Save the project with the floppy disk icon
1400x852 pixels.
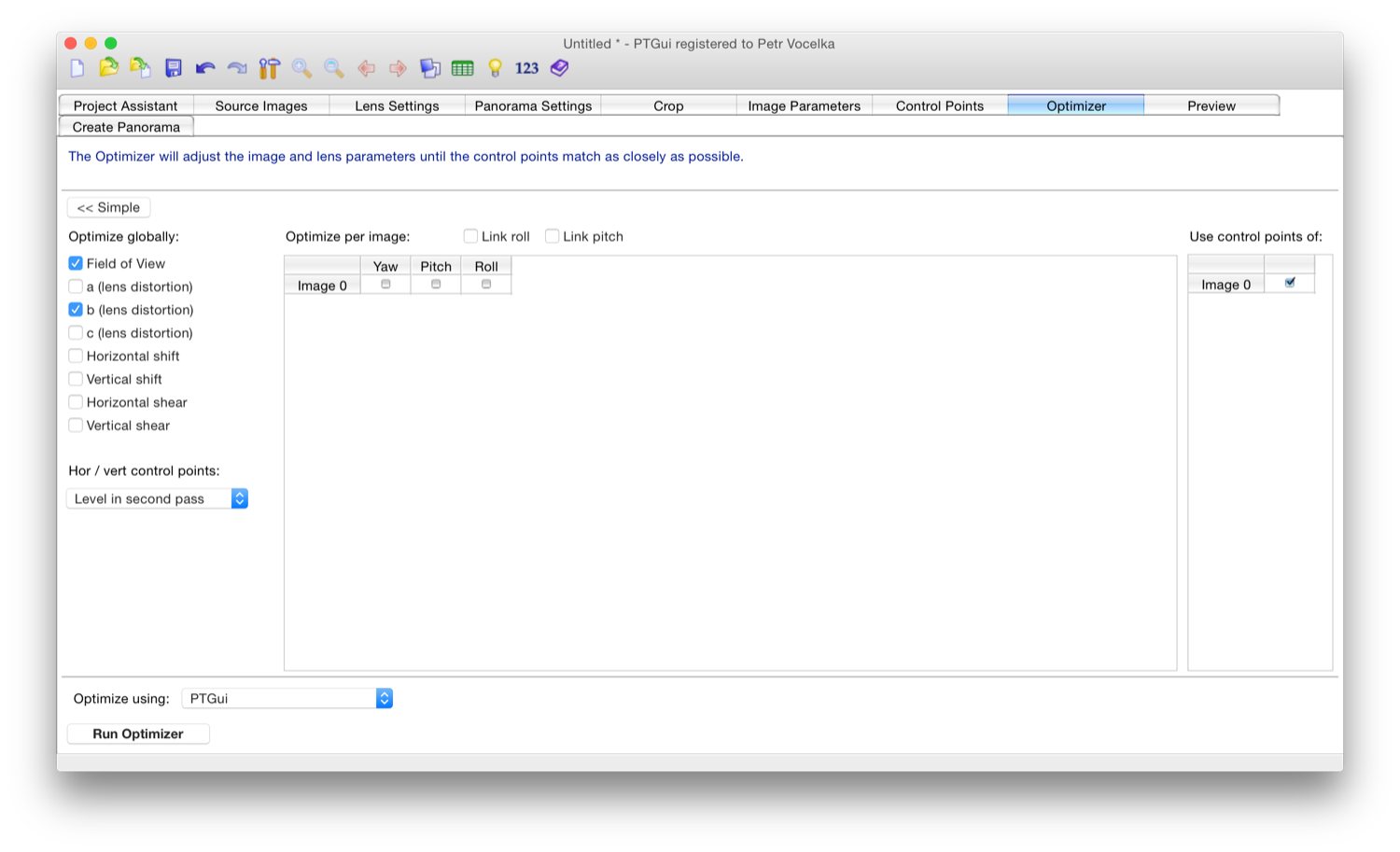tap(174, 68)
